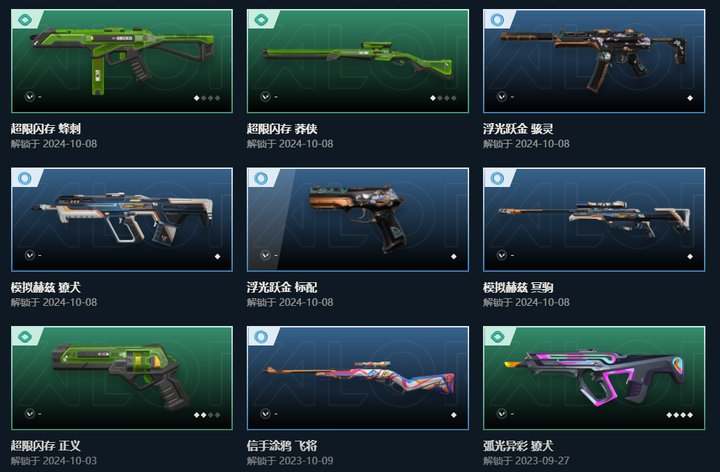Screen dimensions: 720x472
Task: Click the tier badge on 浮光跃金 标配 card
Action: click(261, 178)
